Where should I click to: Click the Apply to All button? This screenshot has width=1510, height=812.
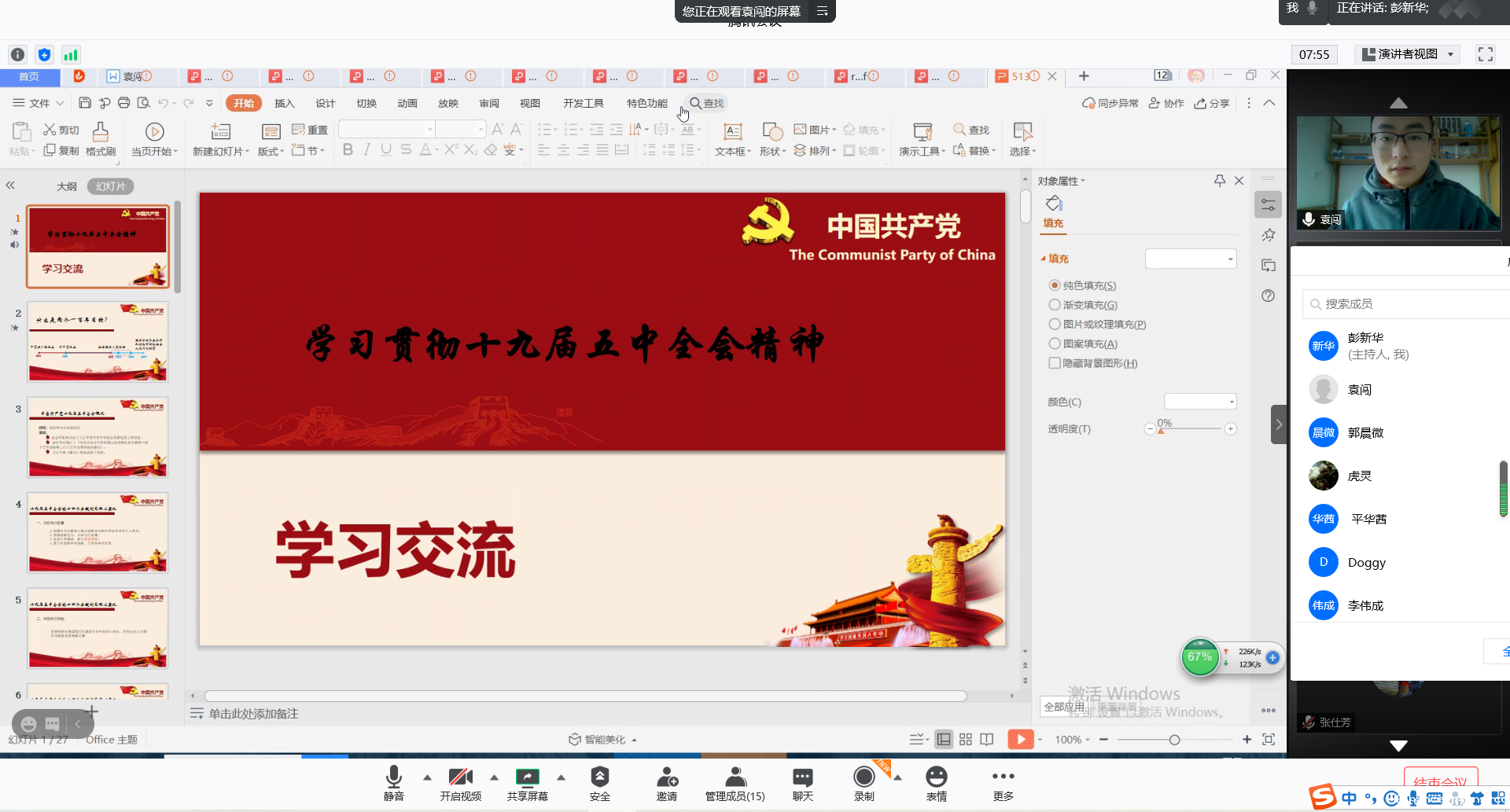point(1063,707)
